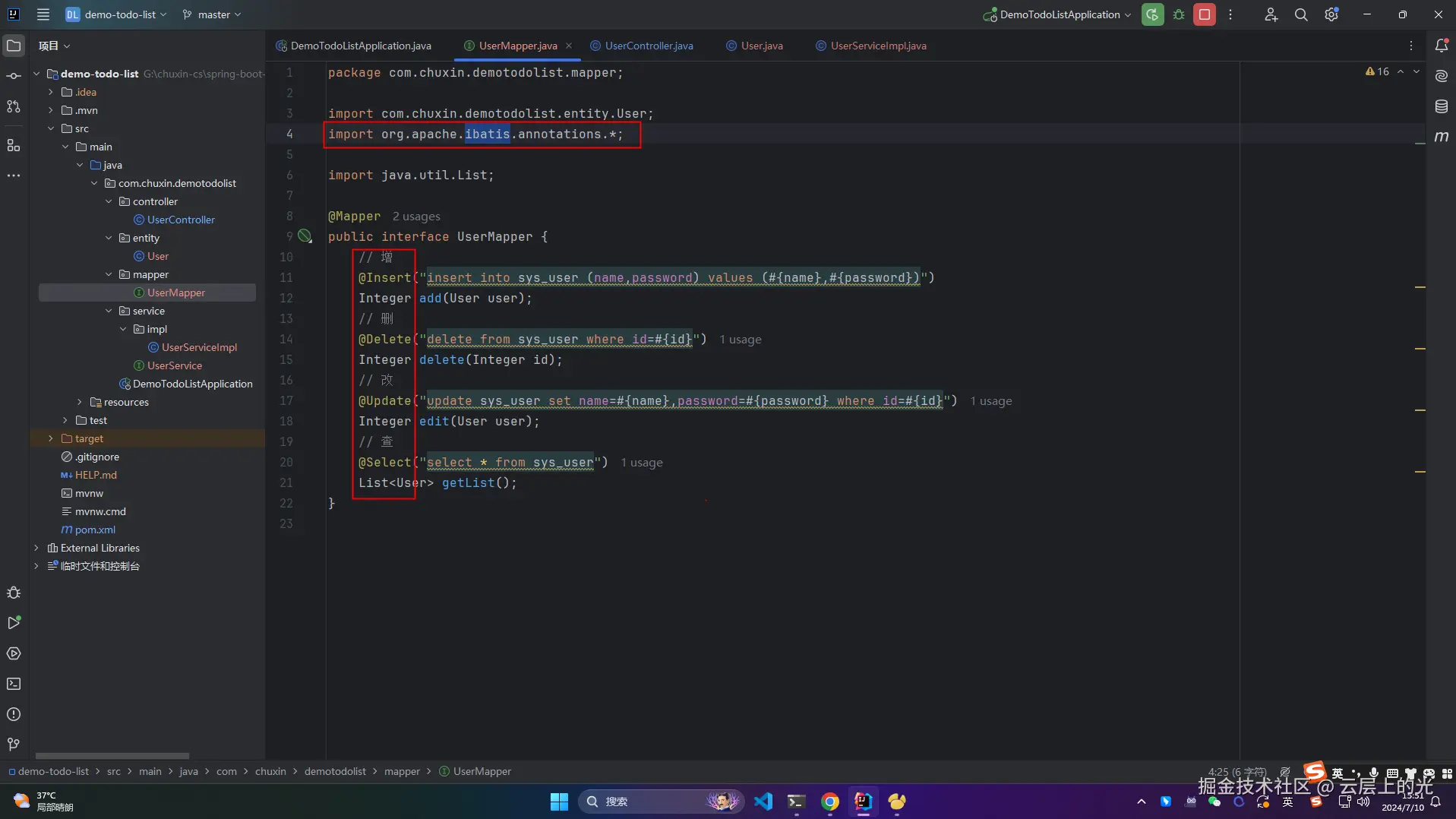
Task: Open the Git tool window icon
Action: pos(14,745)
